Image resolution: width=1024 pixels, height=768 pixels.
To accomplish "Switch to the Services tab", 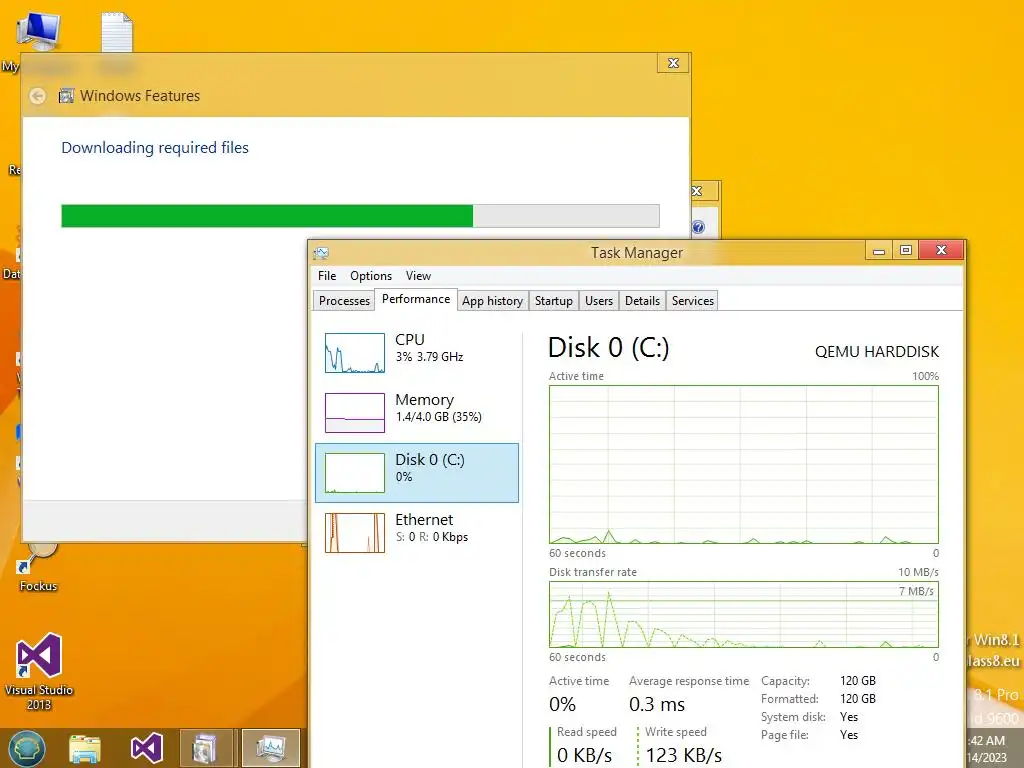I will point(692,300).
